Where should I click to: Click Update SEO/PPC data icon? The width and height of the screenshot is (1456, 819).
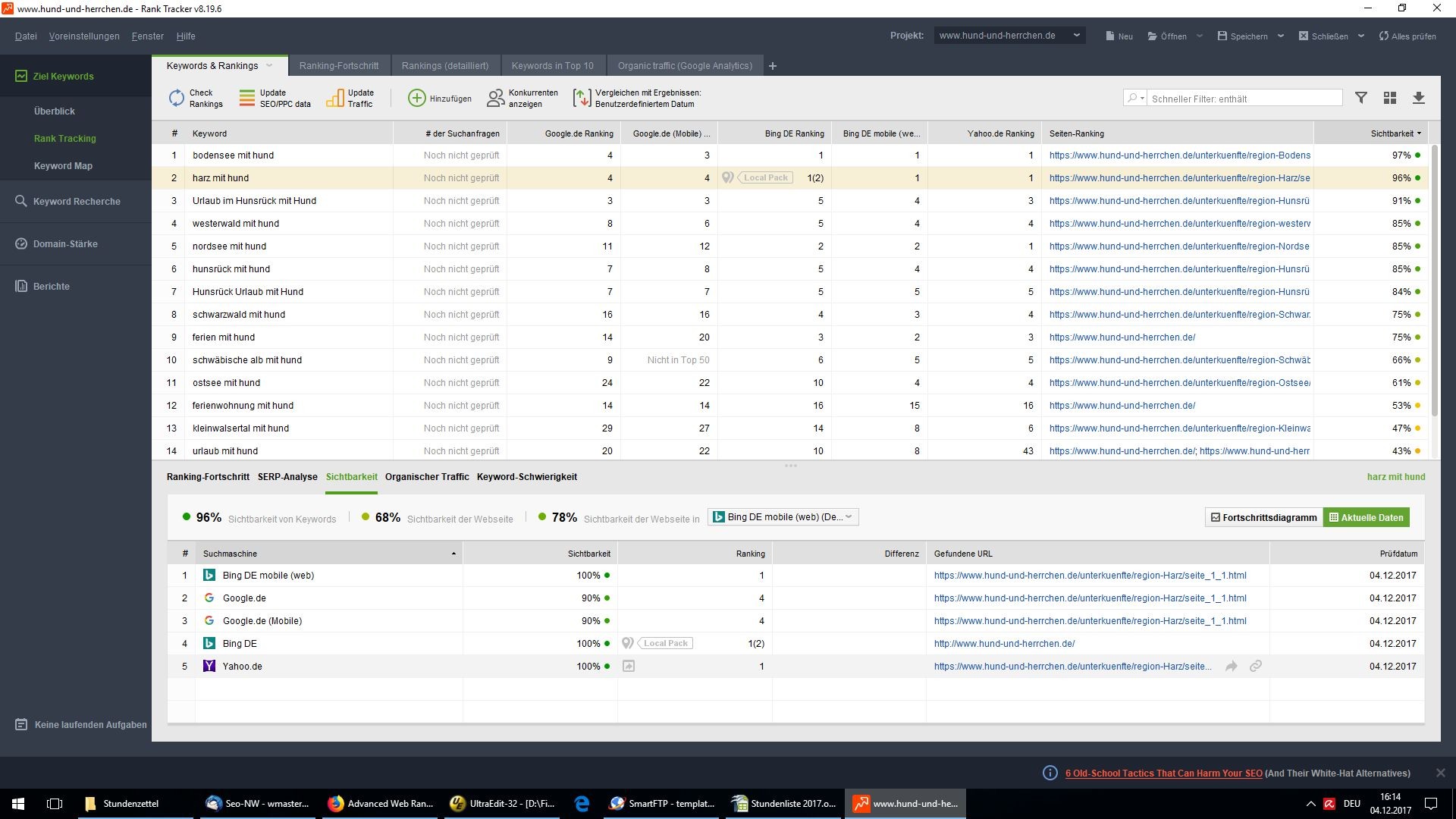(247, 98)
